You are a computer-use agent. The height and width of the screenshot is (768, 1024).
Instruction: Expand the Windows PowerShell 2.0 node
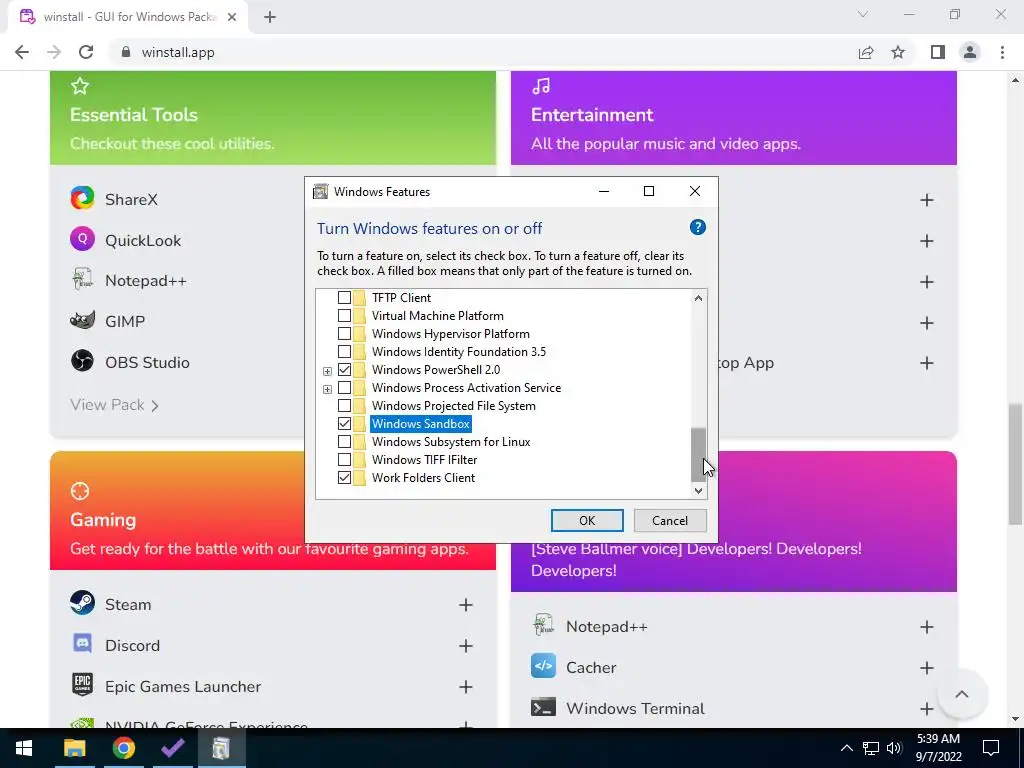click(327, 372)
